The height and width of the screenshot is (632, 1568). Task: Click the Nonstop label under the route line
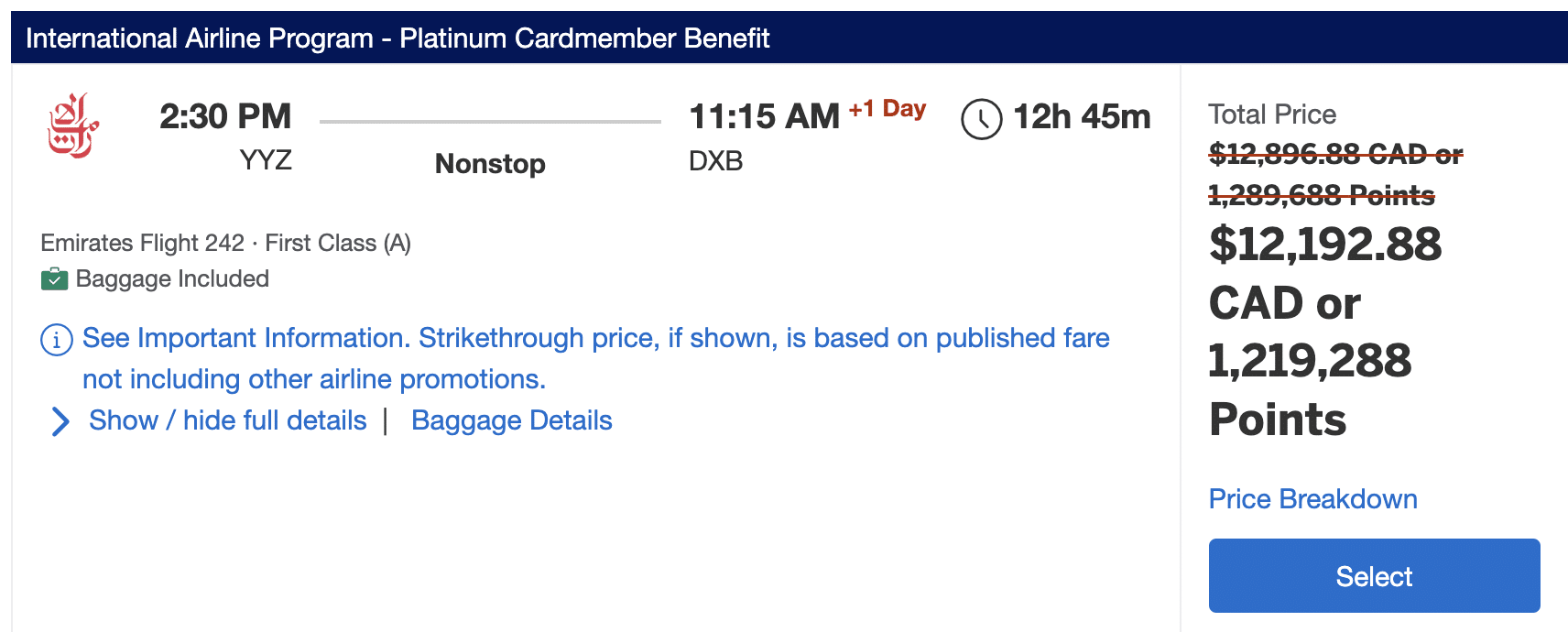pos(490,164)
